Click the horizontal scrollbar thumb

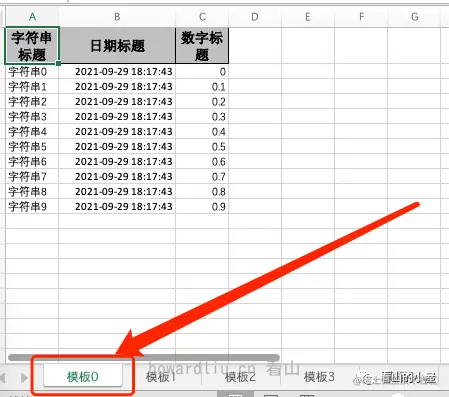(x=144, y=358)
